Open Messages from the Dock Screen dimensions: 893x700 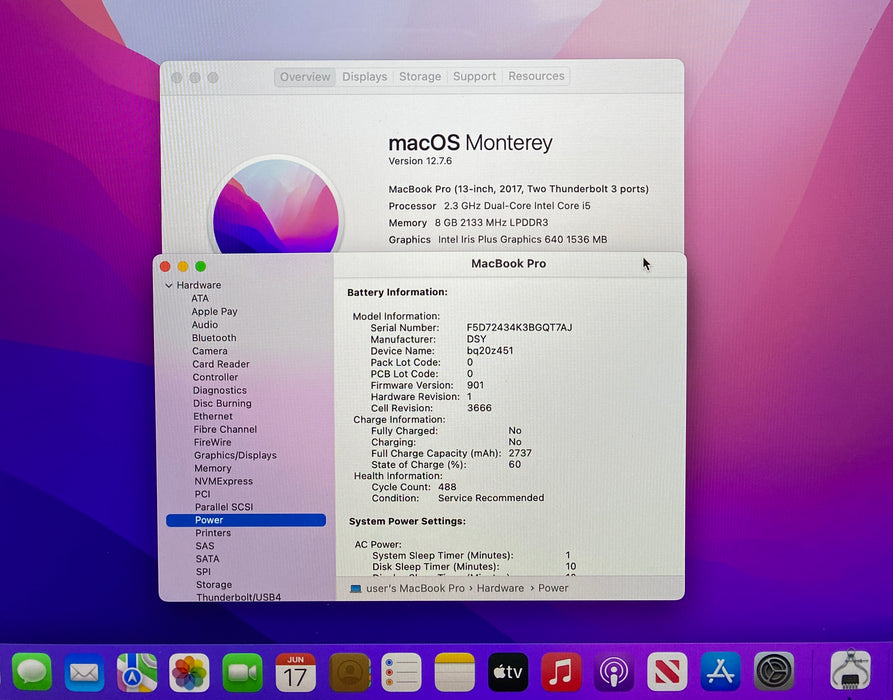[32, 672]
